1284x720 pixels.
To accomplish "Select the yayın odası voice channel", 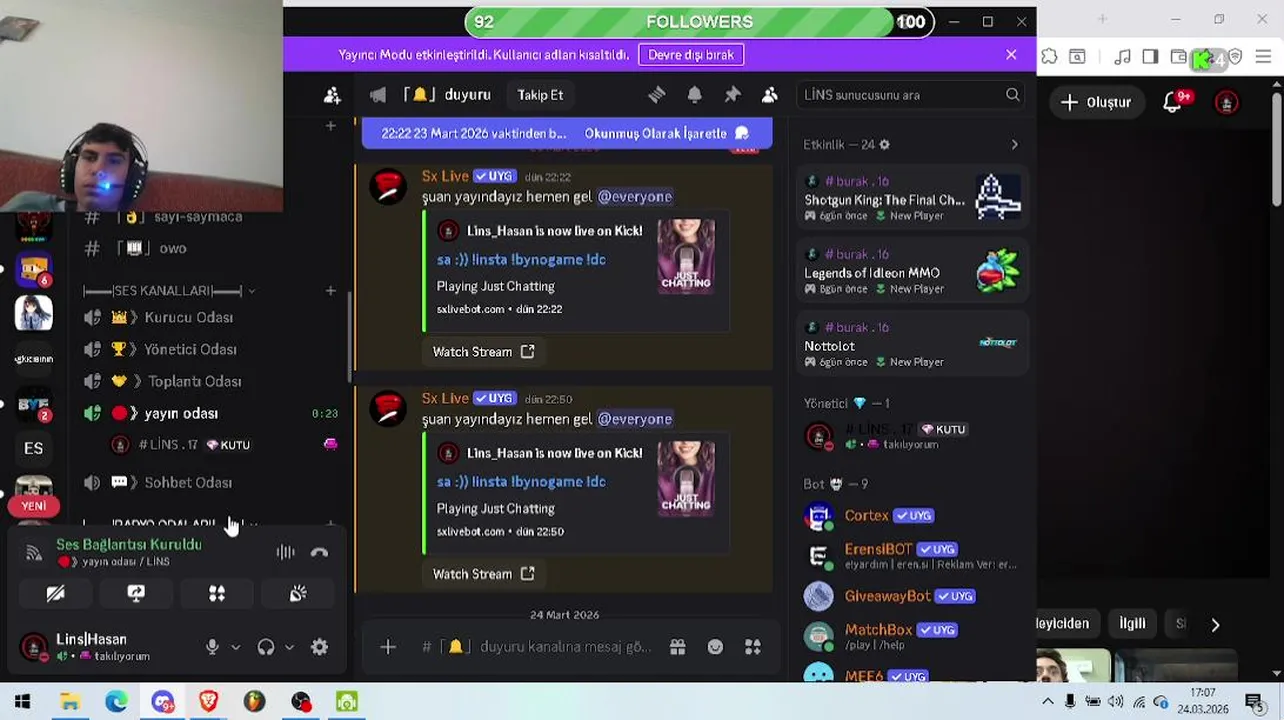I will click(x=211, y=413).
